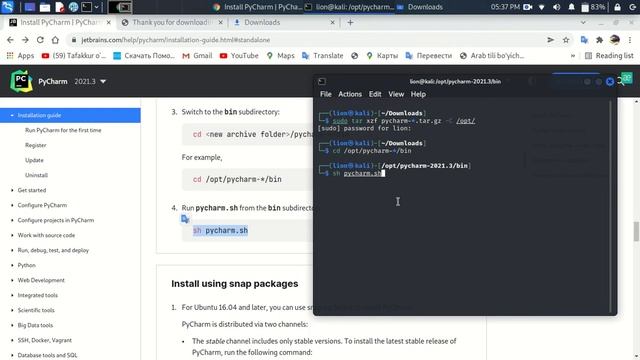Click the address bar URL field
This screenshot has height=360, width=640.
(x=306, y=40)
